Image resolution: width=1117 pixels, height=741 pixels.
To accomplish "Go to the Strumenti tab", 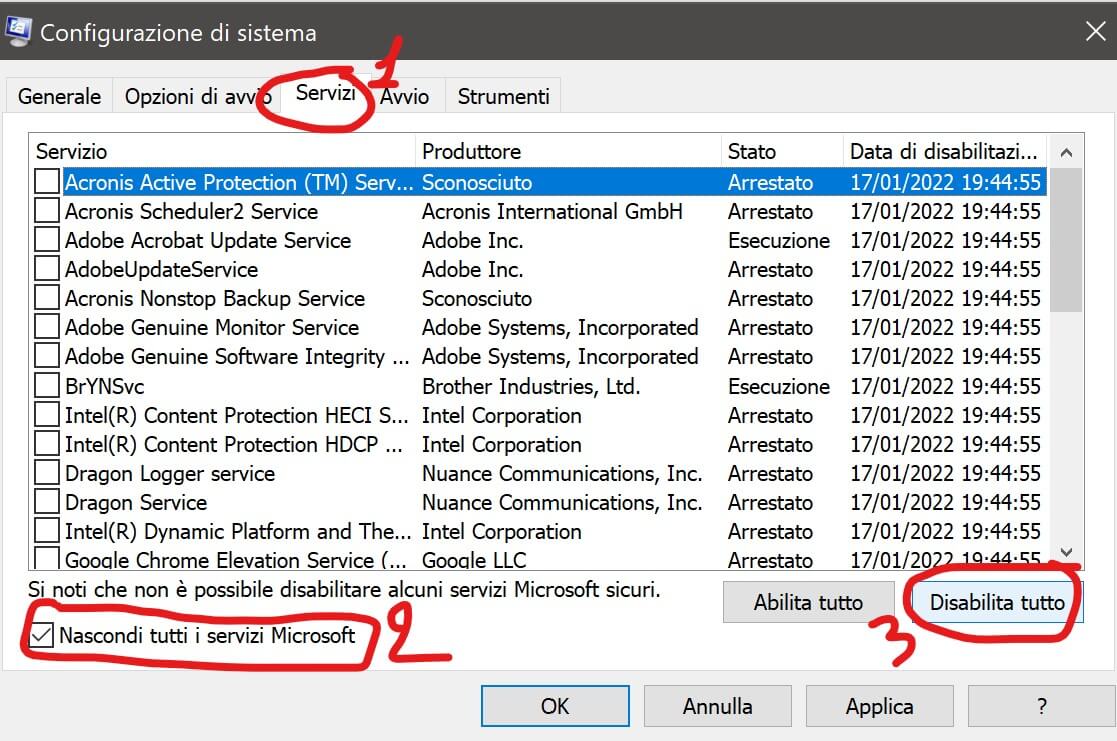I will click(503, 97).
